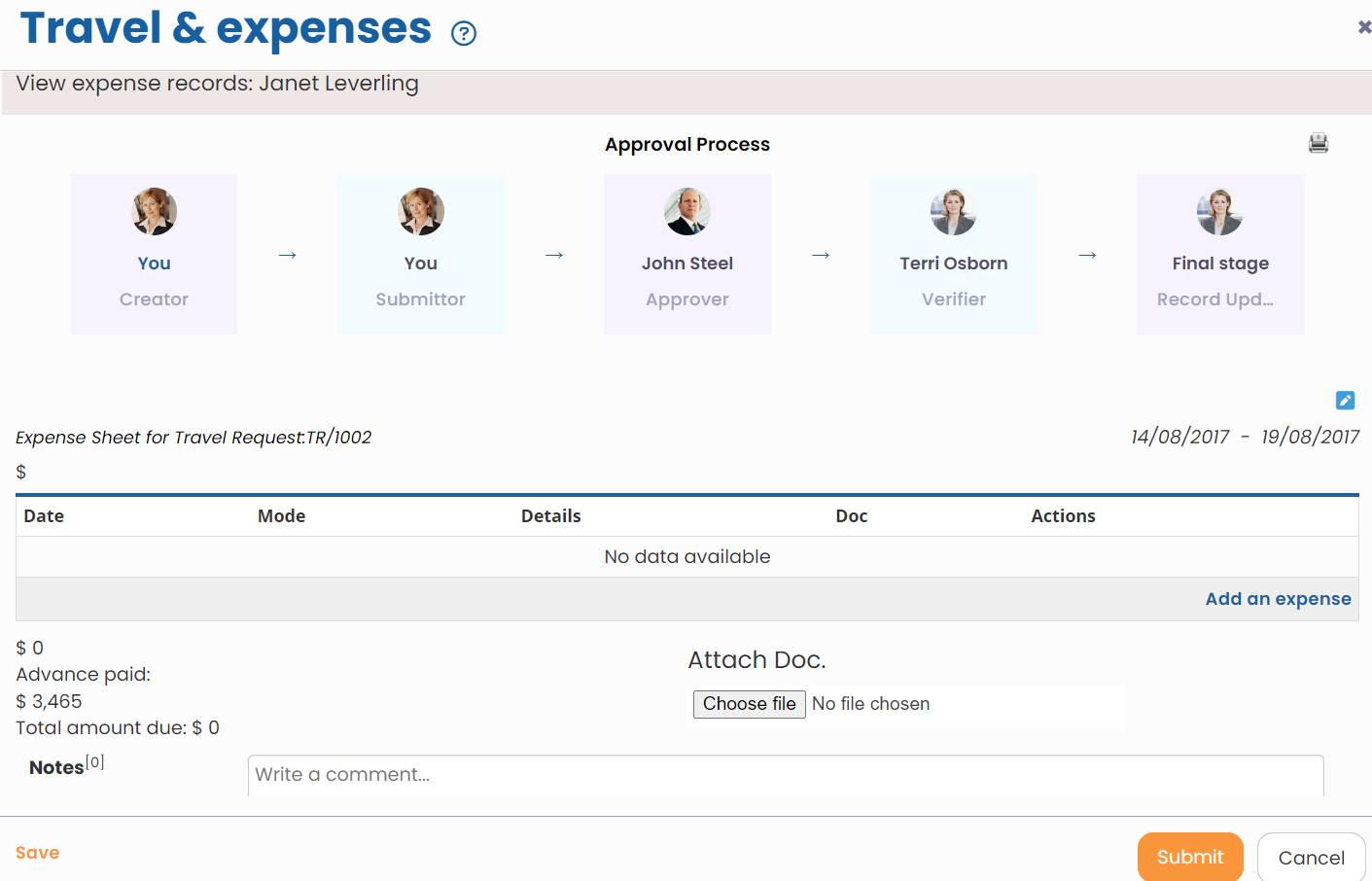This screenshot has width=1372, height=881.
Task: Expand the Notes section
Action: [56, 766]
